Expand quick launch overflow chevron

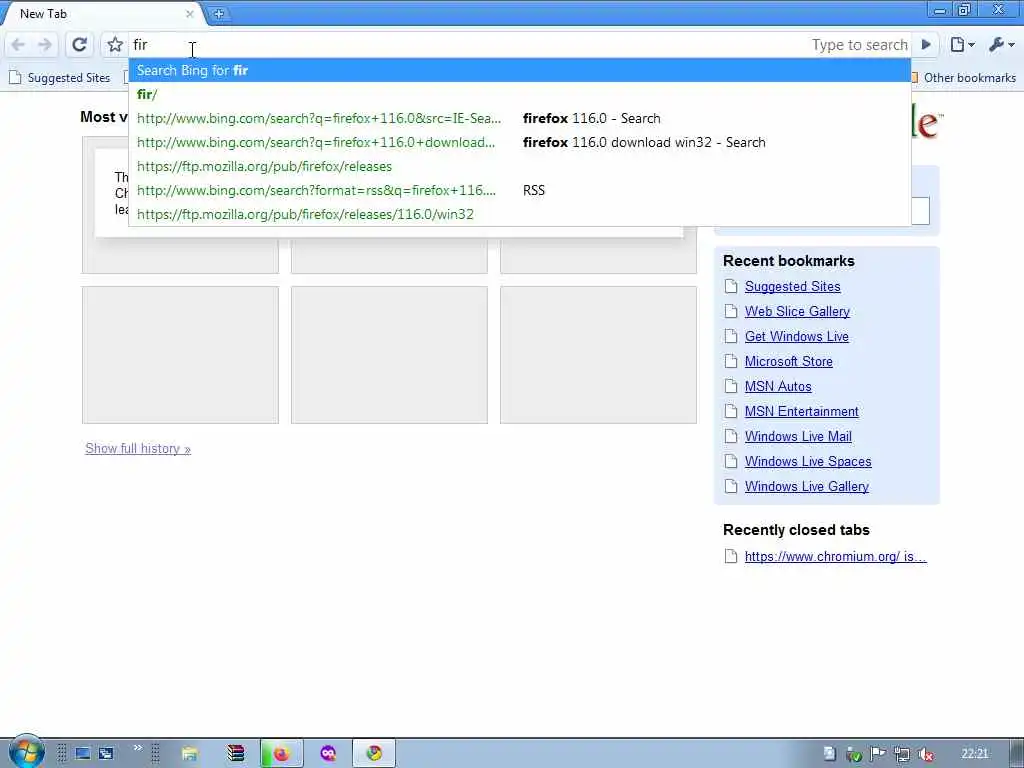click(137, 747)
